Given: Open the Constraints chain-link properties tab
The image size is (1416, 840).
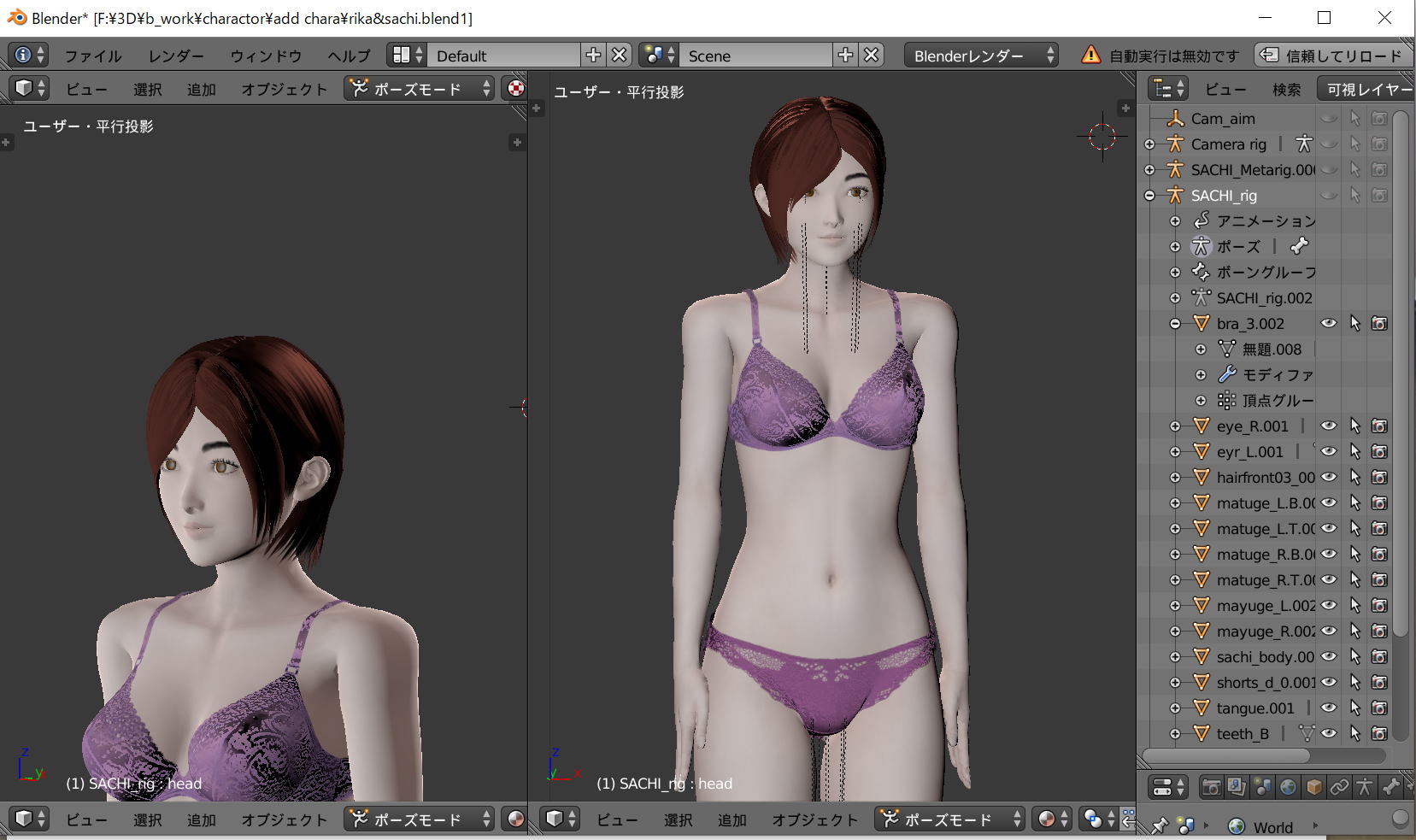Looking at the screenshot, I should click(x=1339, y=787).
